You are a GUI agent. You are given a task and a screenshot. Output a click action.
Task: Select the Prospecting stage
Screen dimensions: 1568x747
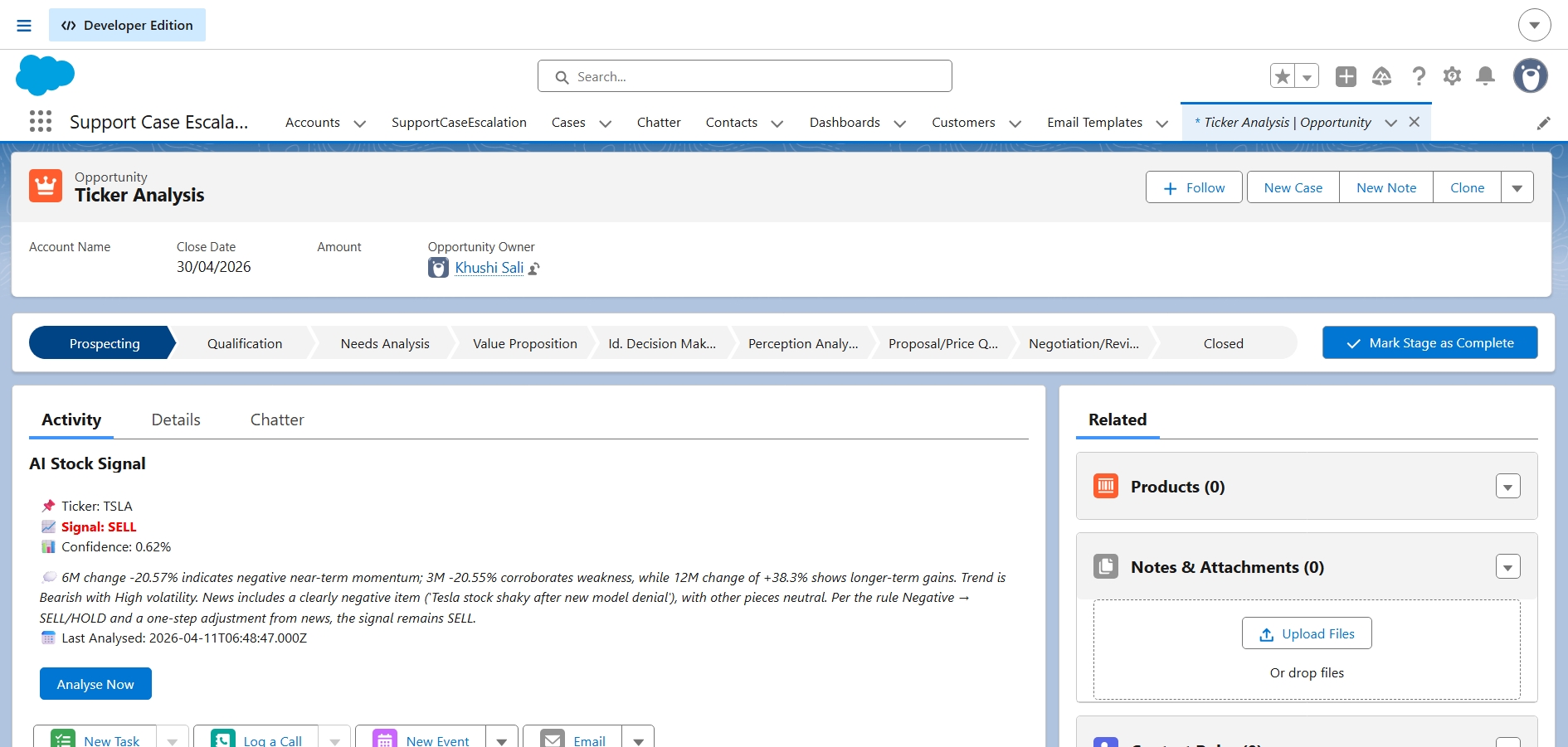click(104, 343)
